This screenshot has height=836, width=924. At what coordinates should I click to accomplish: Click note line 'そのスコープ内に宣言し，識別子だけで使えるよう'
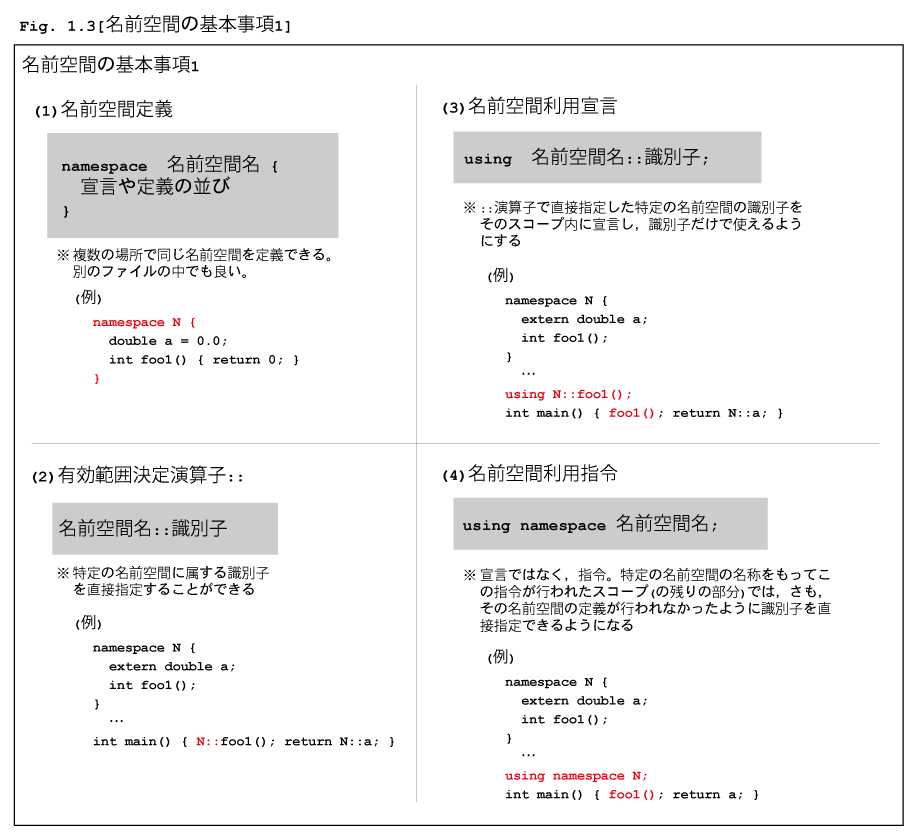tap(641, 224)
